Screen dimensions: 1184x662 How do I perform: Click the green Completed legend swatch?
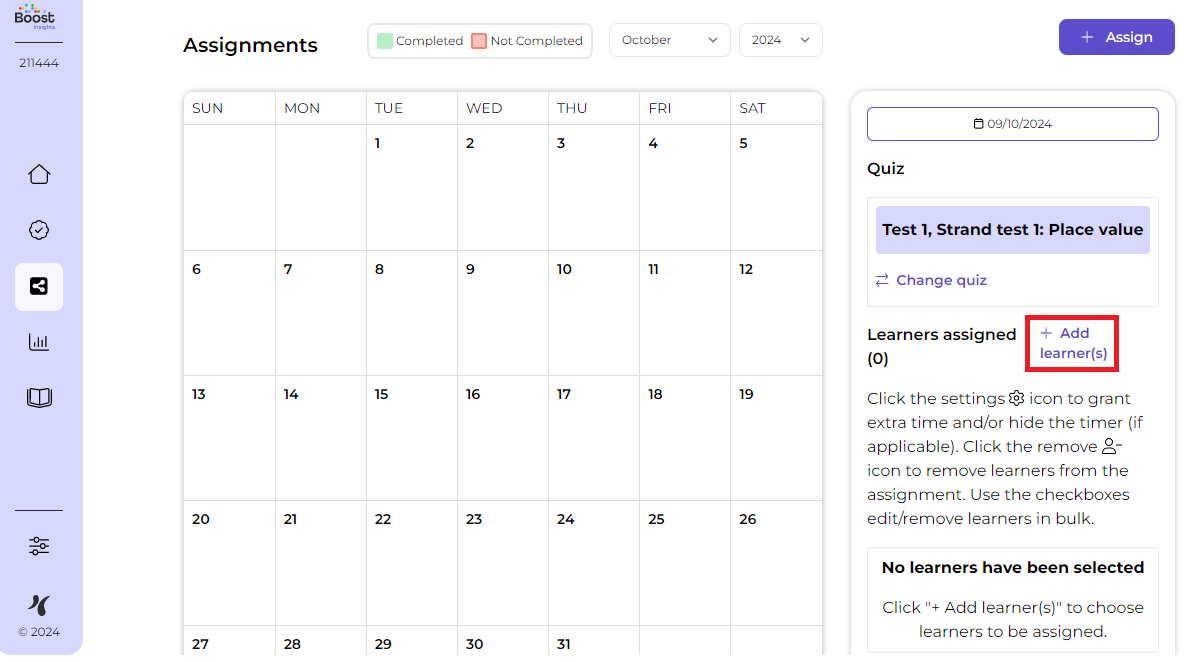385,41
